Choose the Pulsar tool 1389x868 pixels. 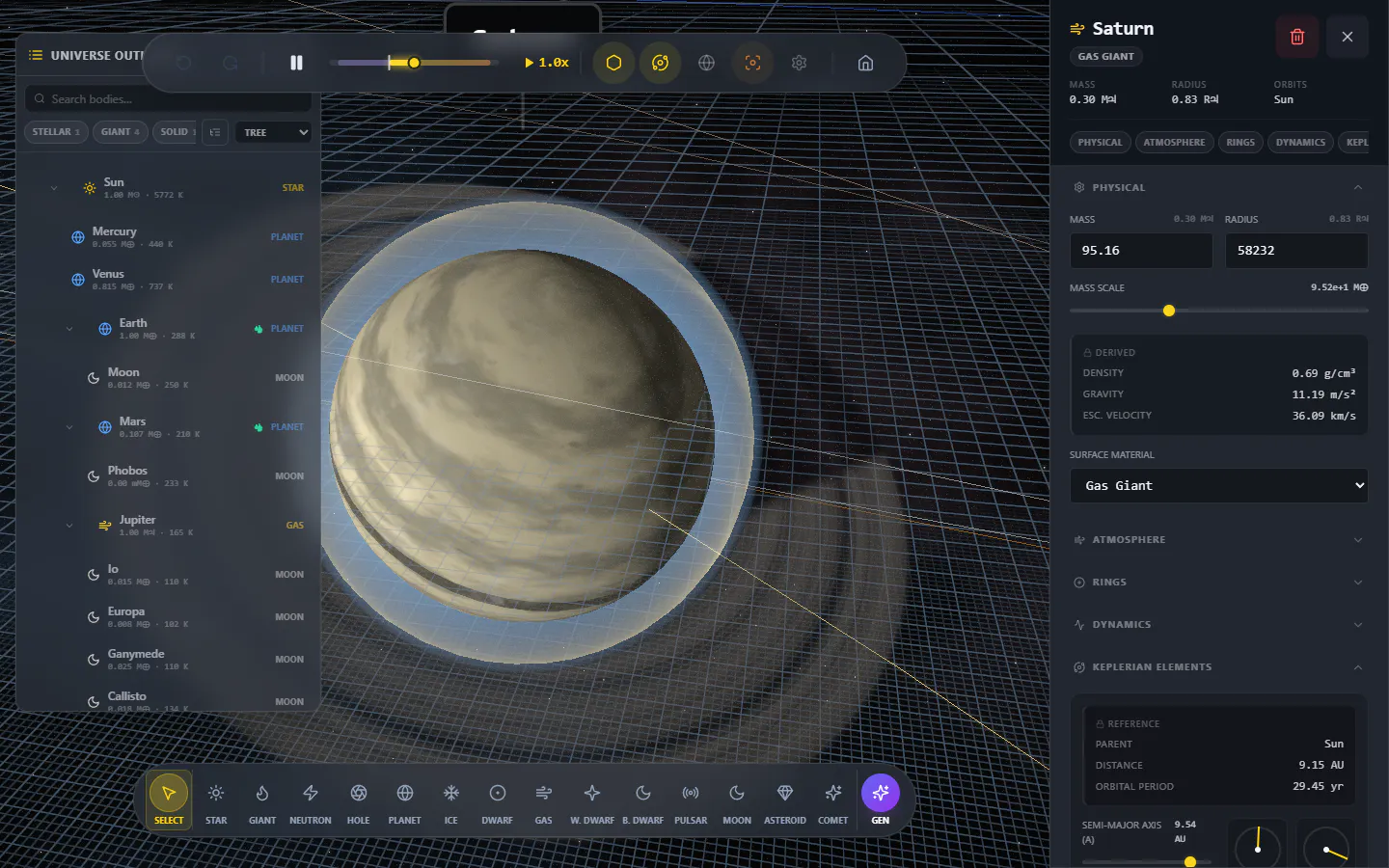point(691,802)
